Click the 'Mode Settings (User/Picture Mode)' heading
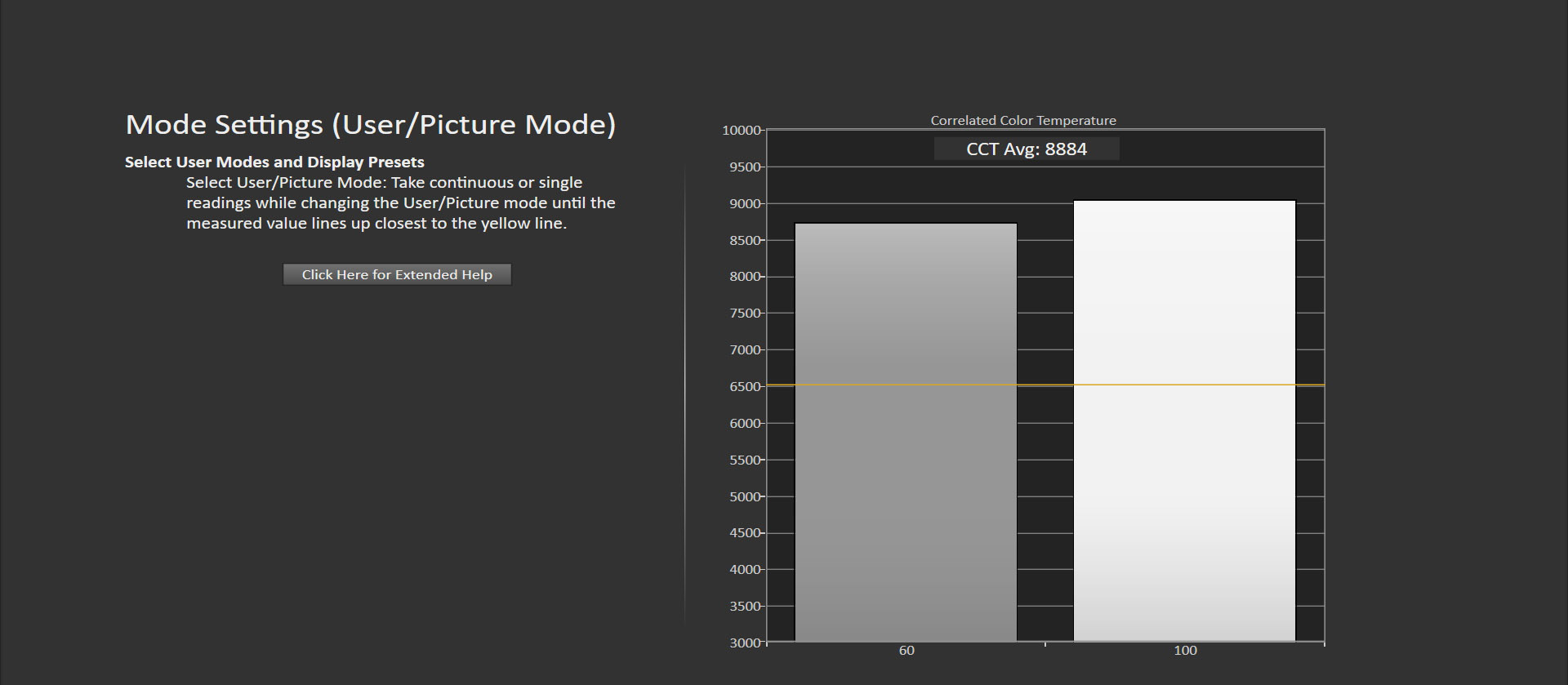The height and width of the screenshot is (685, 1568). pyautogui.click(x=371, y=124)
